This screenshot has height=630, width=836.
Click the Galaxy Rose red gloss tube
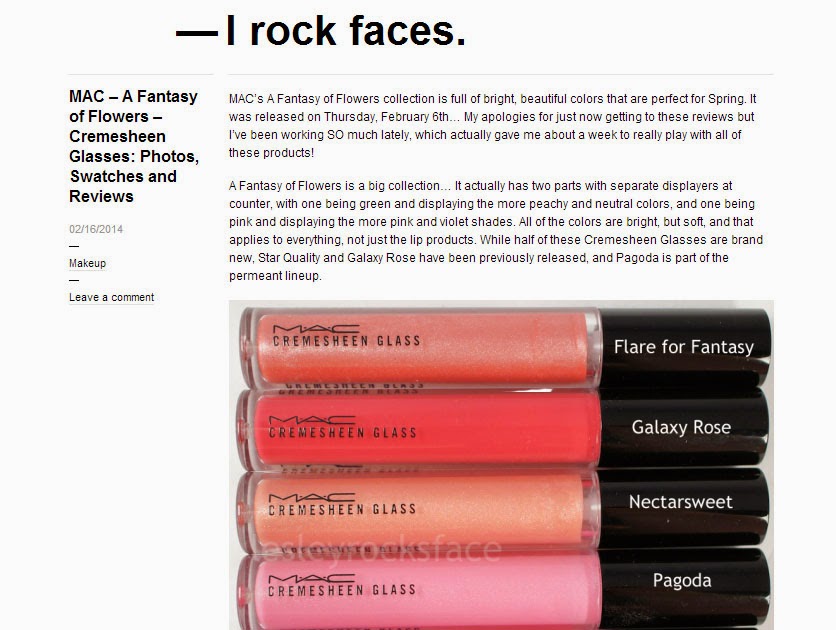coord(421,430)
